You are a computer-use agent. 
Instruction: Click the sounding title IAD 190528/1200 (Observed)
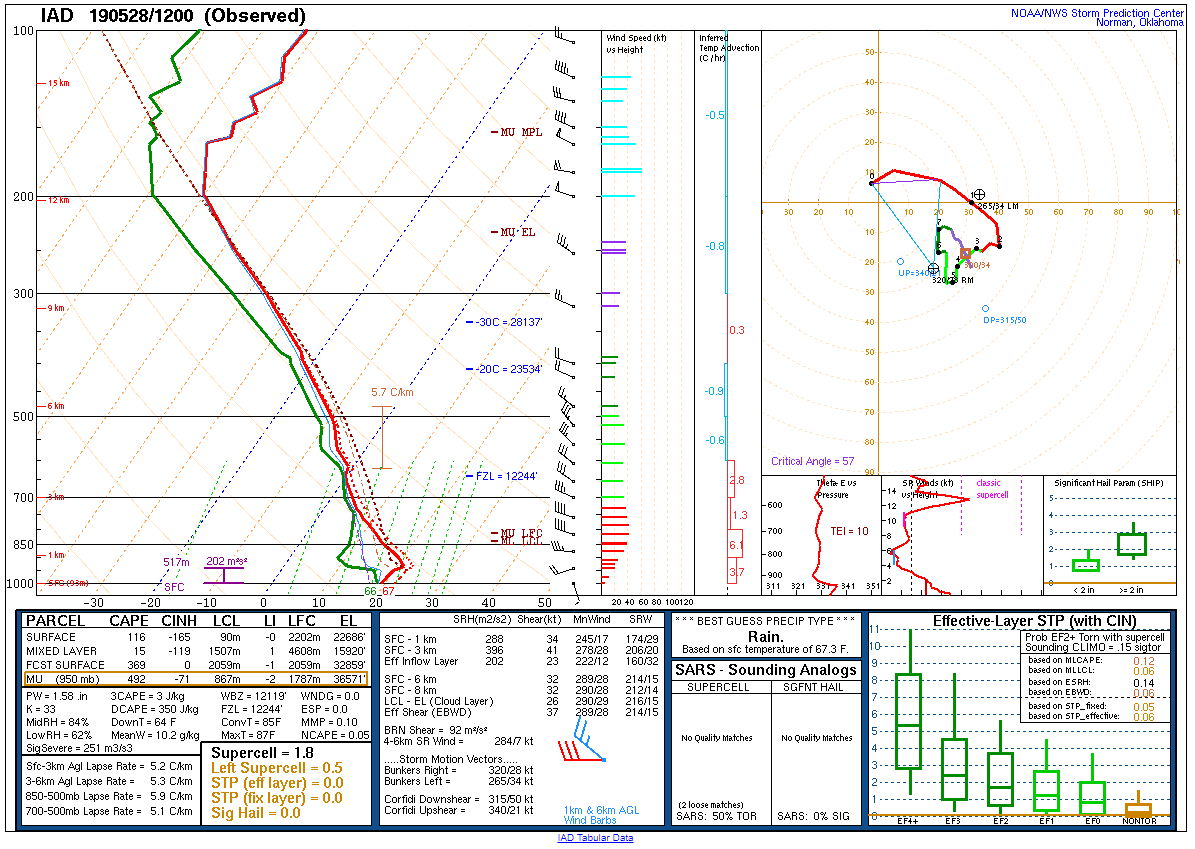[173, 16]
